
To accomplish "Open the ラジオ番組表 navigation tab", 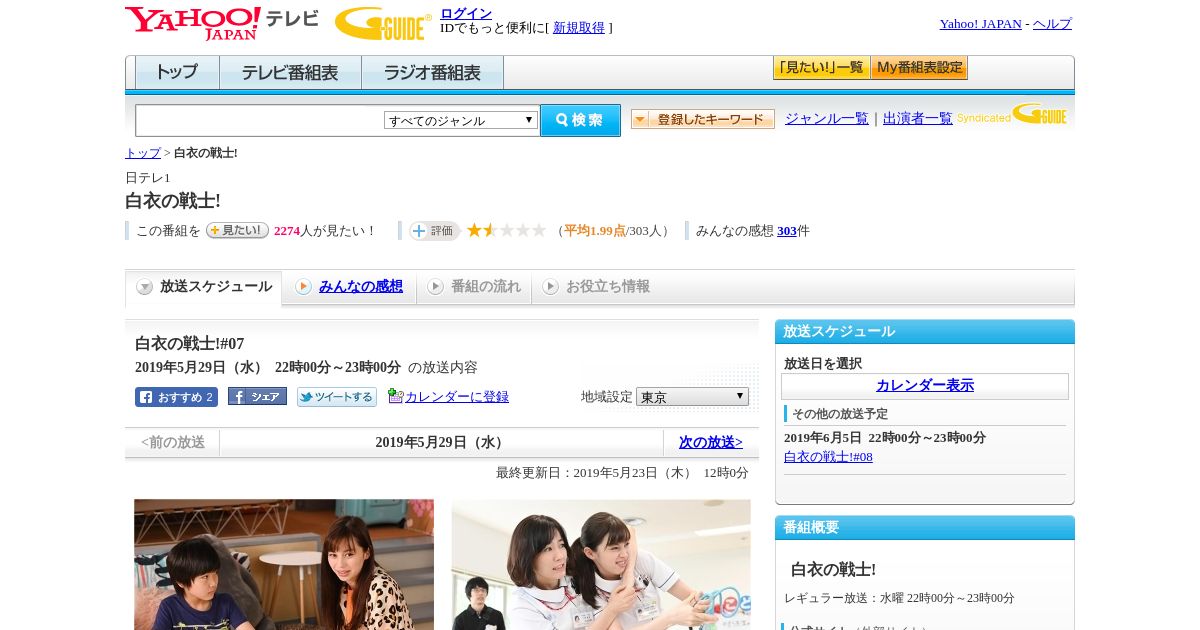I will (x=432, y=73).
